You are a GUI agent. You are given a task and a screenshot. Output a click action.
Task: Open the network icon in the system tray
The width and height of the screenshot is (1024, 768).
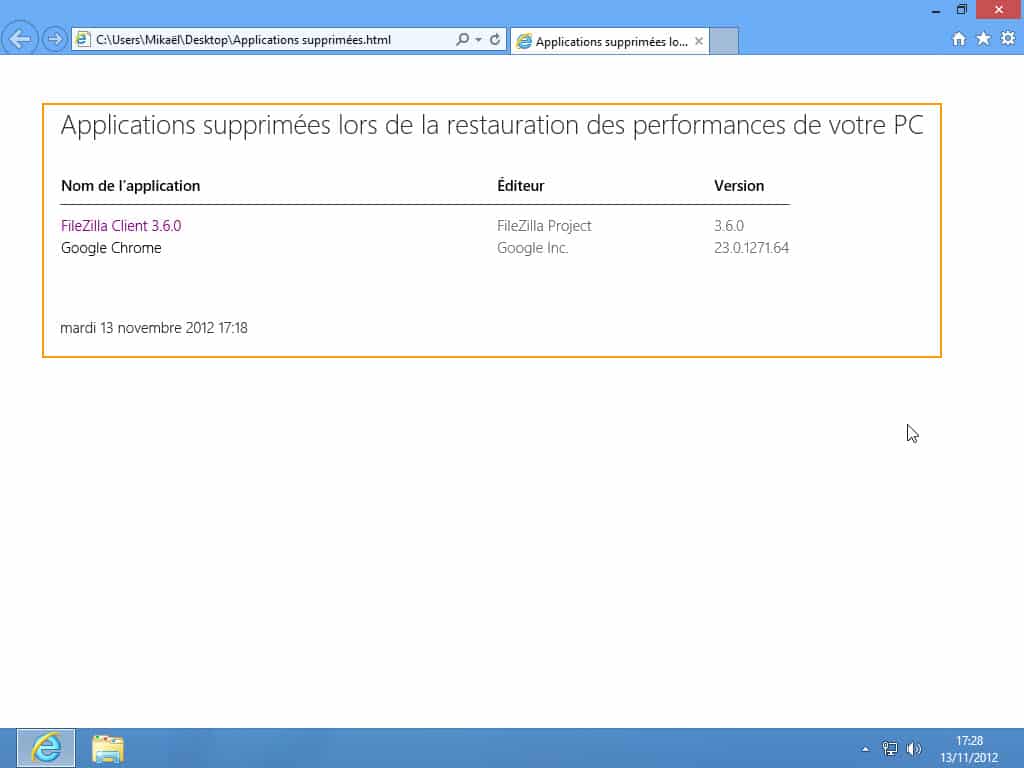889,748
